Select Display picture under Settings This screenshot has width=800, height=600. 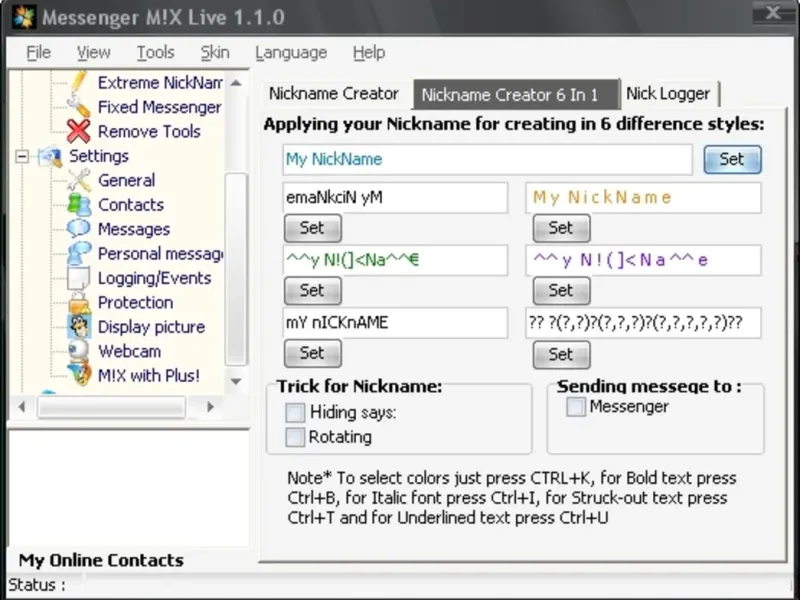(x=151, y=327)
